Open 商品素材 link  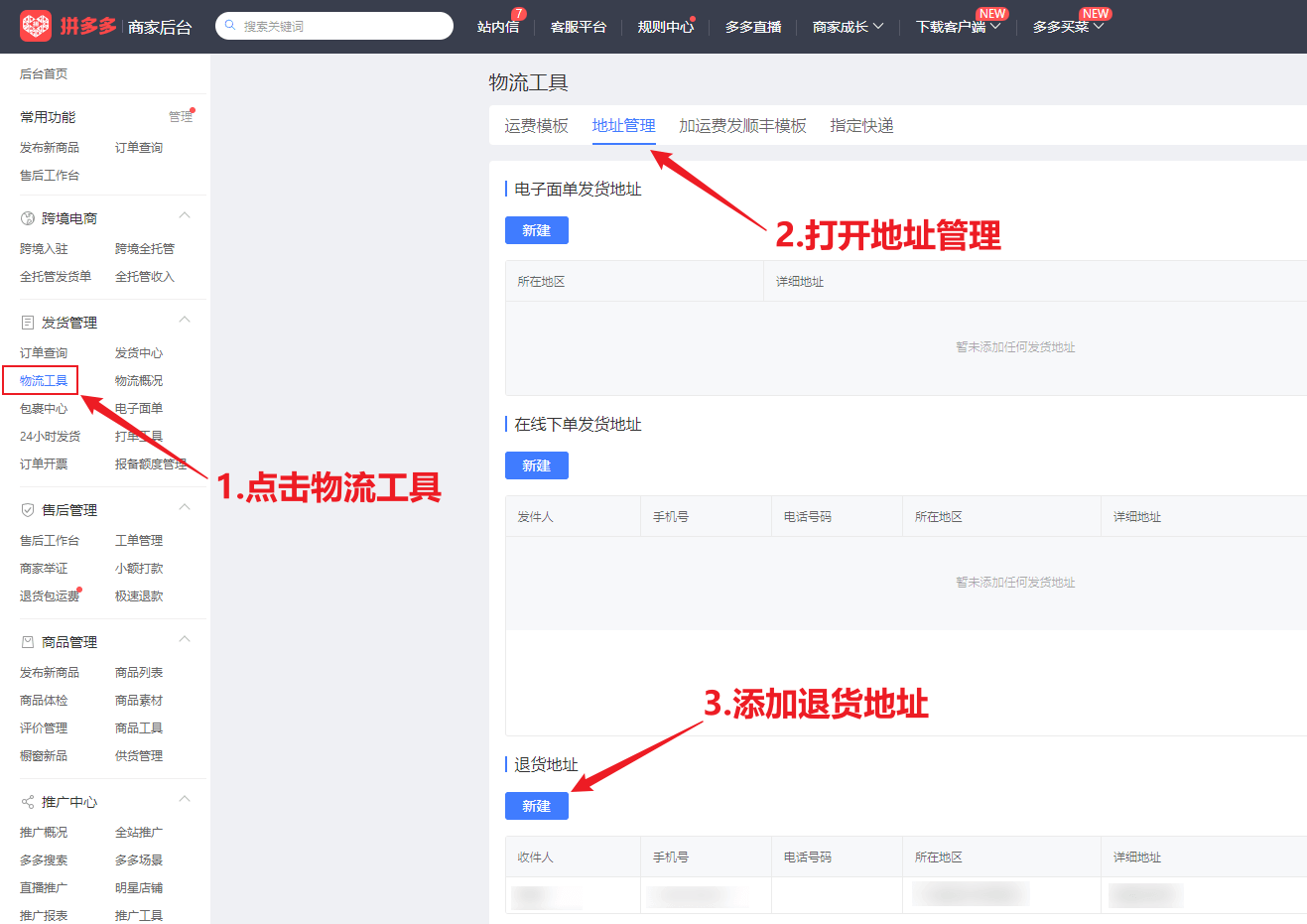[139, 701]
